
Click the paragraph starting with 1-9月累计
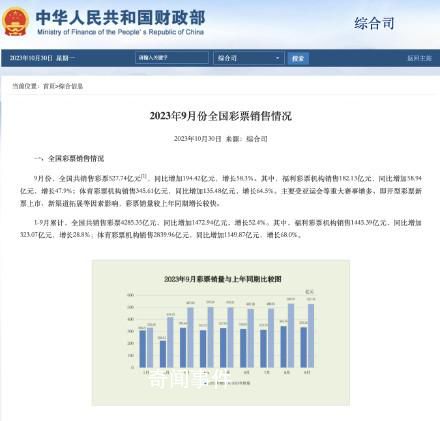point(221,229)
